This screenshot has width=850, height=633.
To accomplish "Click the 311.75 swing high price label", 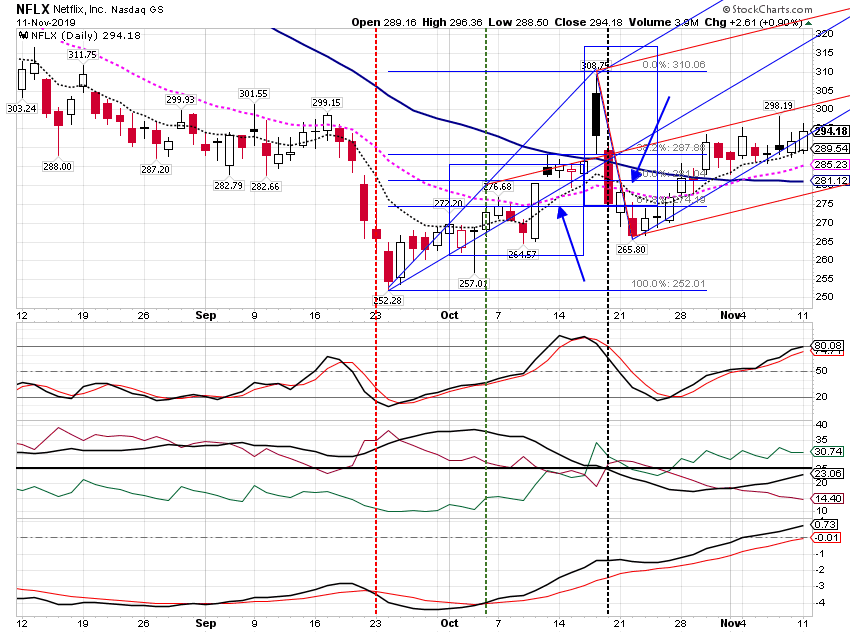I will tap(82, 55).
